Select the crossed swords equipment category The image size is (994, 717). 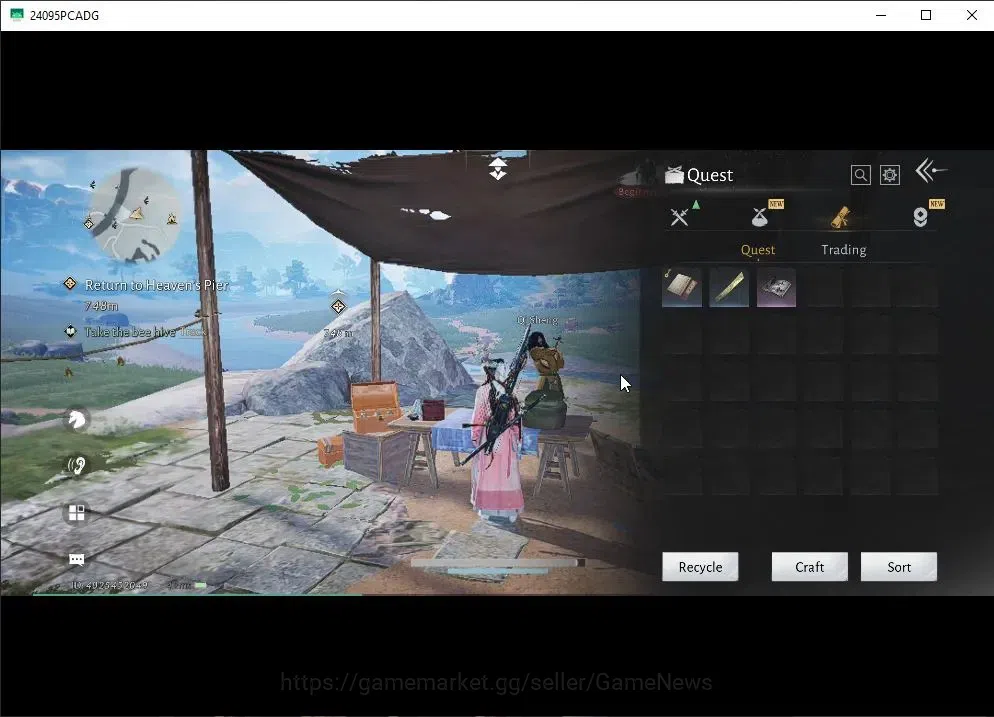click(x=680, y=217)
